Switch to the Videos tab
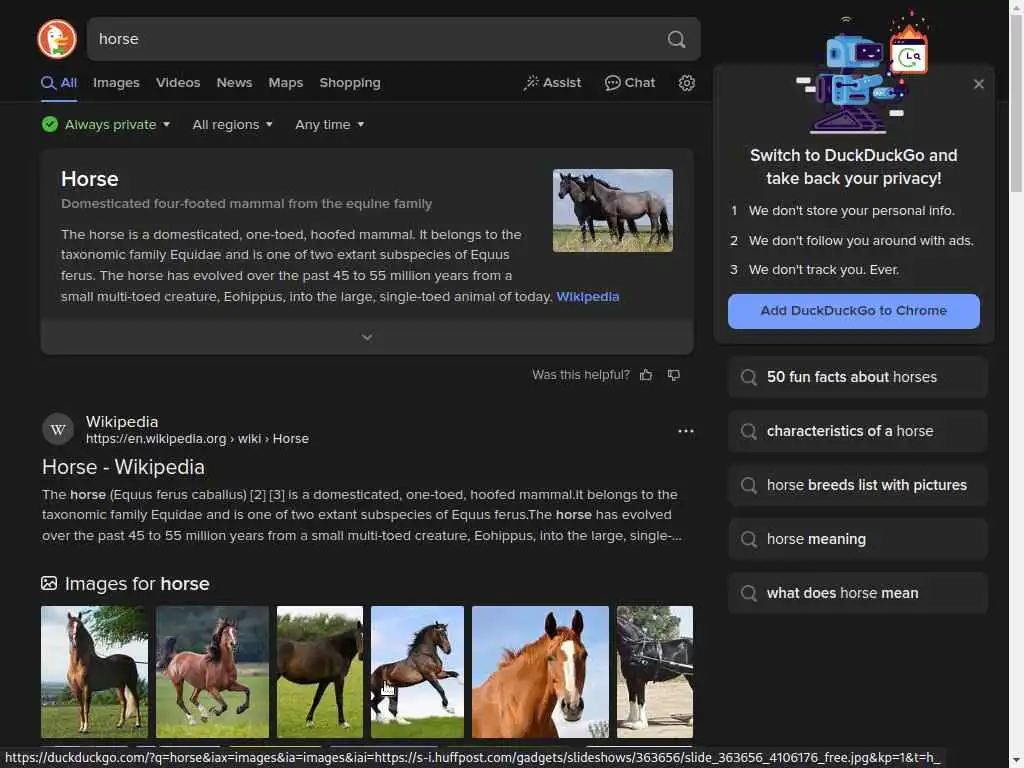This screenshot has width=1024, height=768. [178, 83]
